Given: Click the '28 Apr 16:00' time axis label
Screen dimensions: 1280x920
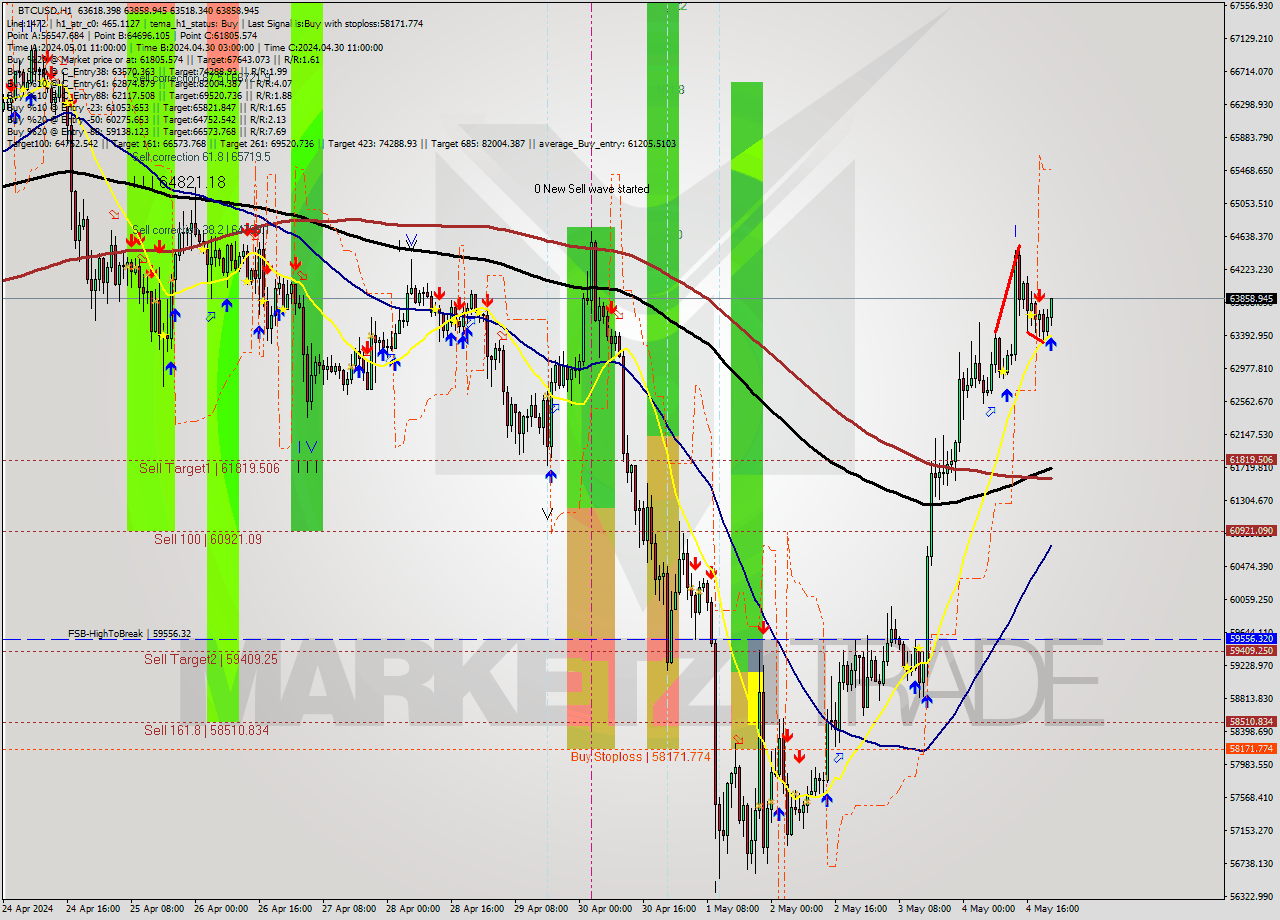Looking at the screenshot, I should (x=478, y=909).
